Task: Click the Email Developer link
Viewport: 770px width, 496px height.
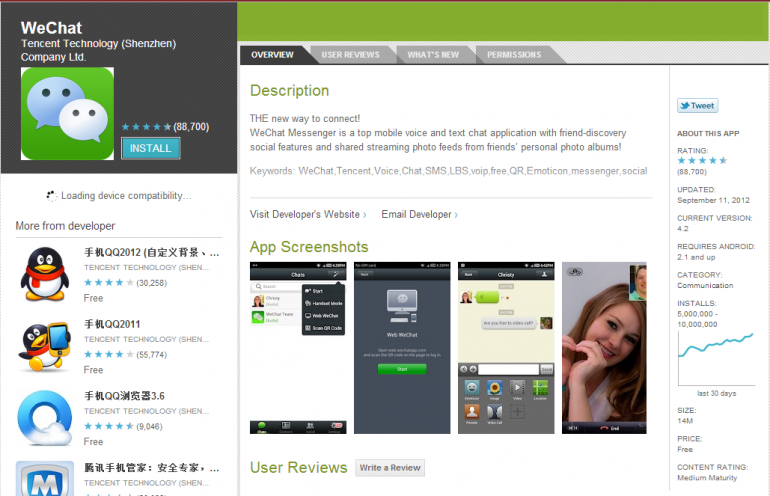Action: pos(419,214)
